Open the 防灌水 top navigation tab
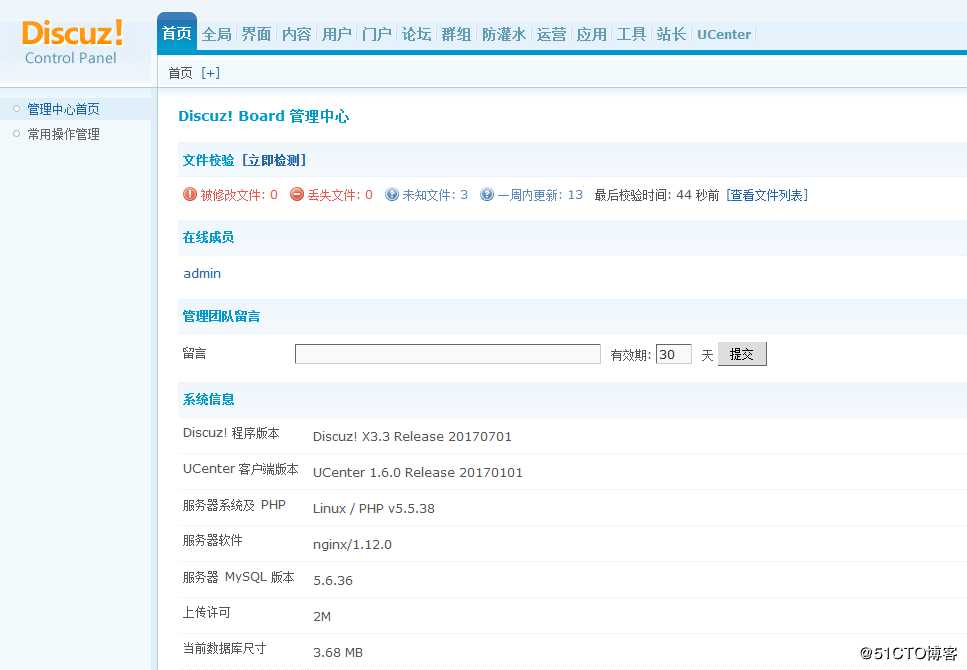The height and width of the screenshot is (670, 967). coord(504,34)
